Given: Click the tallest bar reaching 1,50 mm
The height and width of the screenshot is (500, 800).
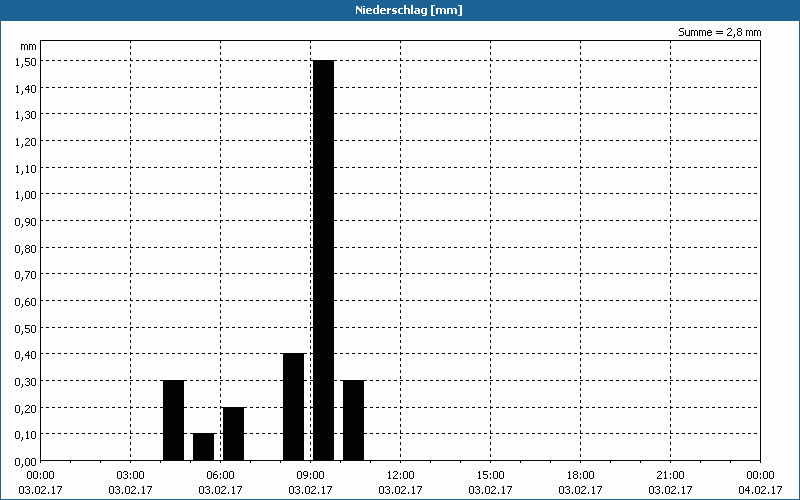Looking at the screenshot, I should point(323,260).
